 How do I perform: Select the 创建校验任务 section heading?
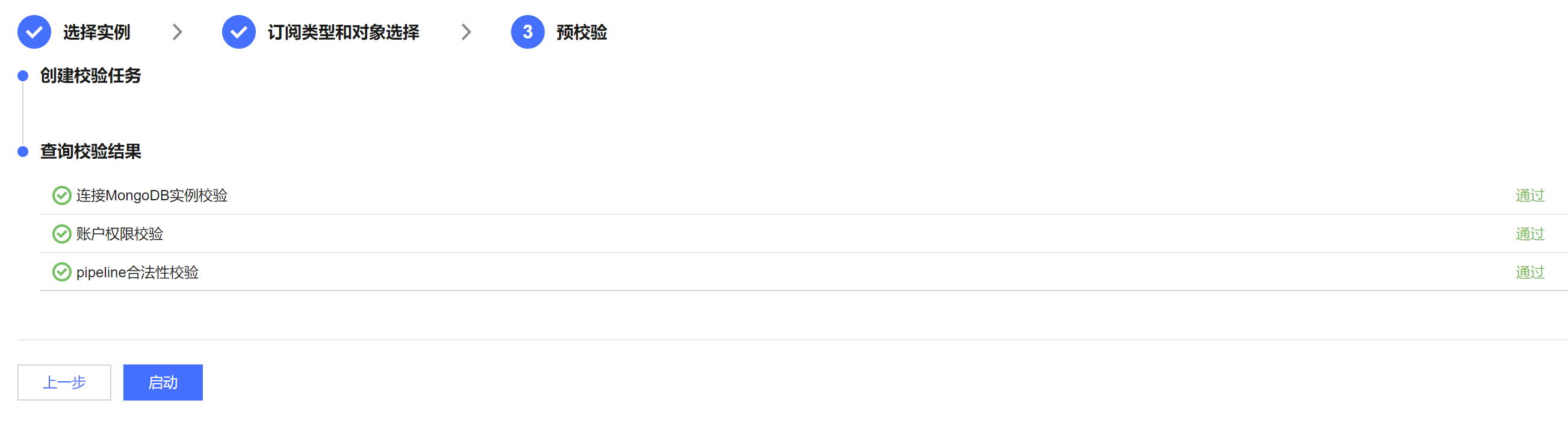pos(91,76)
